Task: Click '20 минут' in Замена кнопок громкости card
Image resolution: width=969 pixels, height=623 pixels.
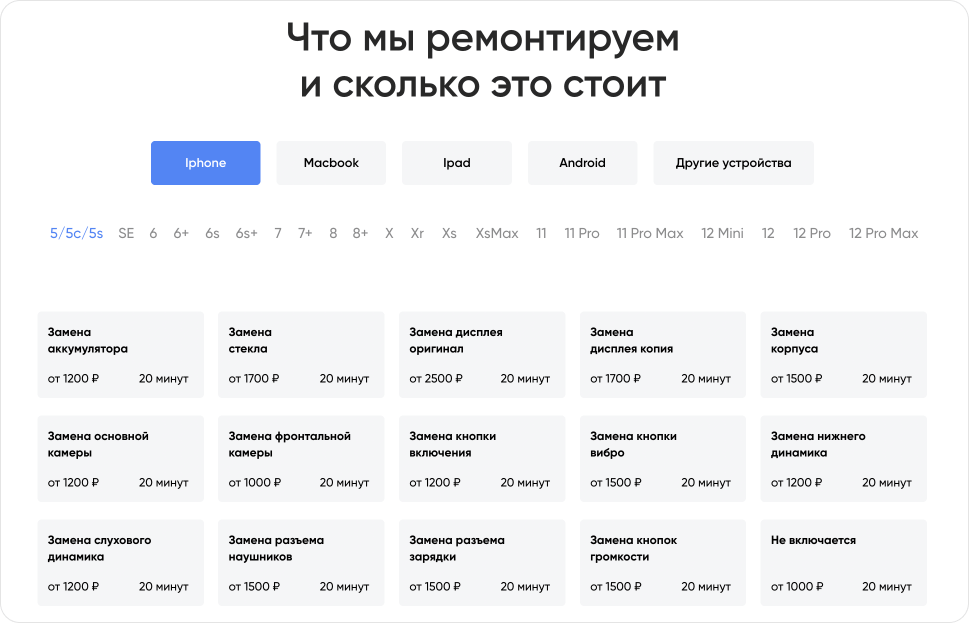Action: (706, 586)
